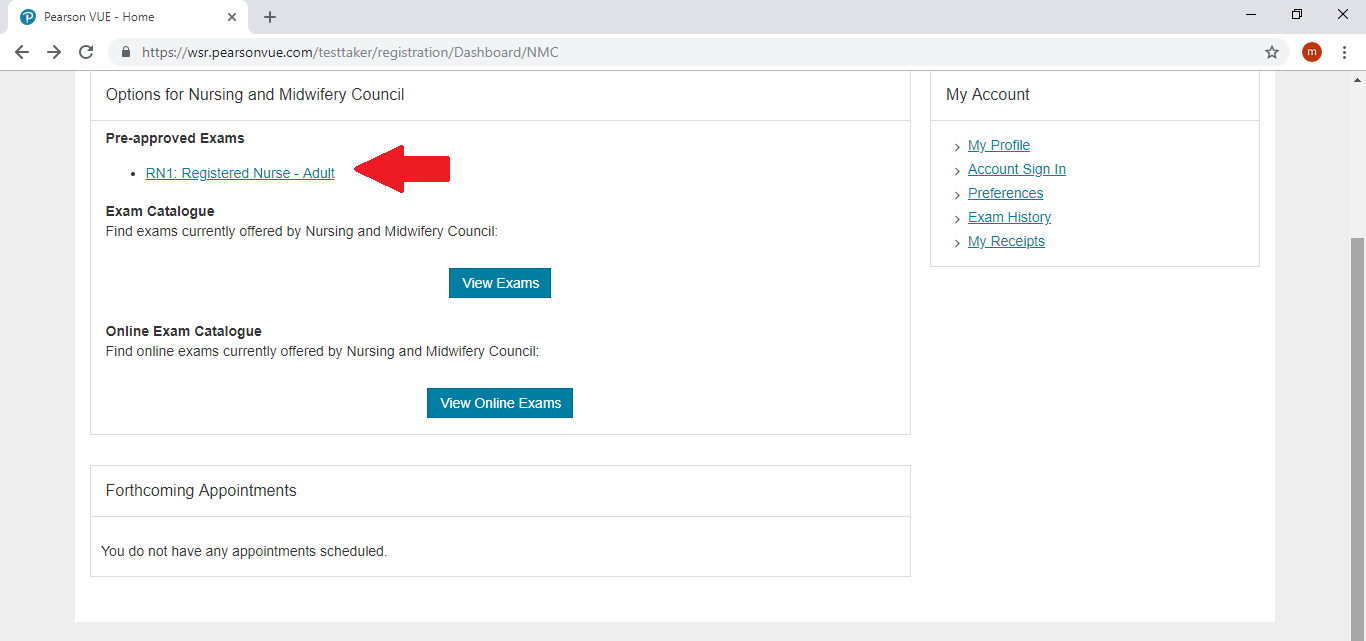1366x641 pixels.
Task: Click the browser back arrow
Action: point(22,52)
